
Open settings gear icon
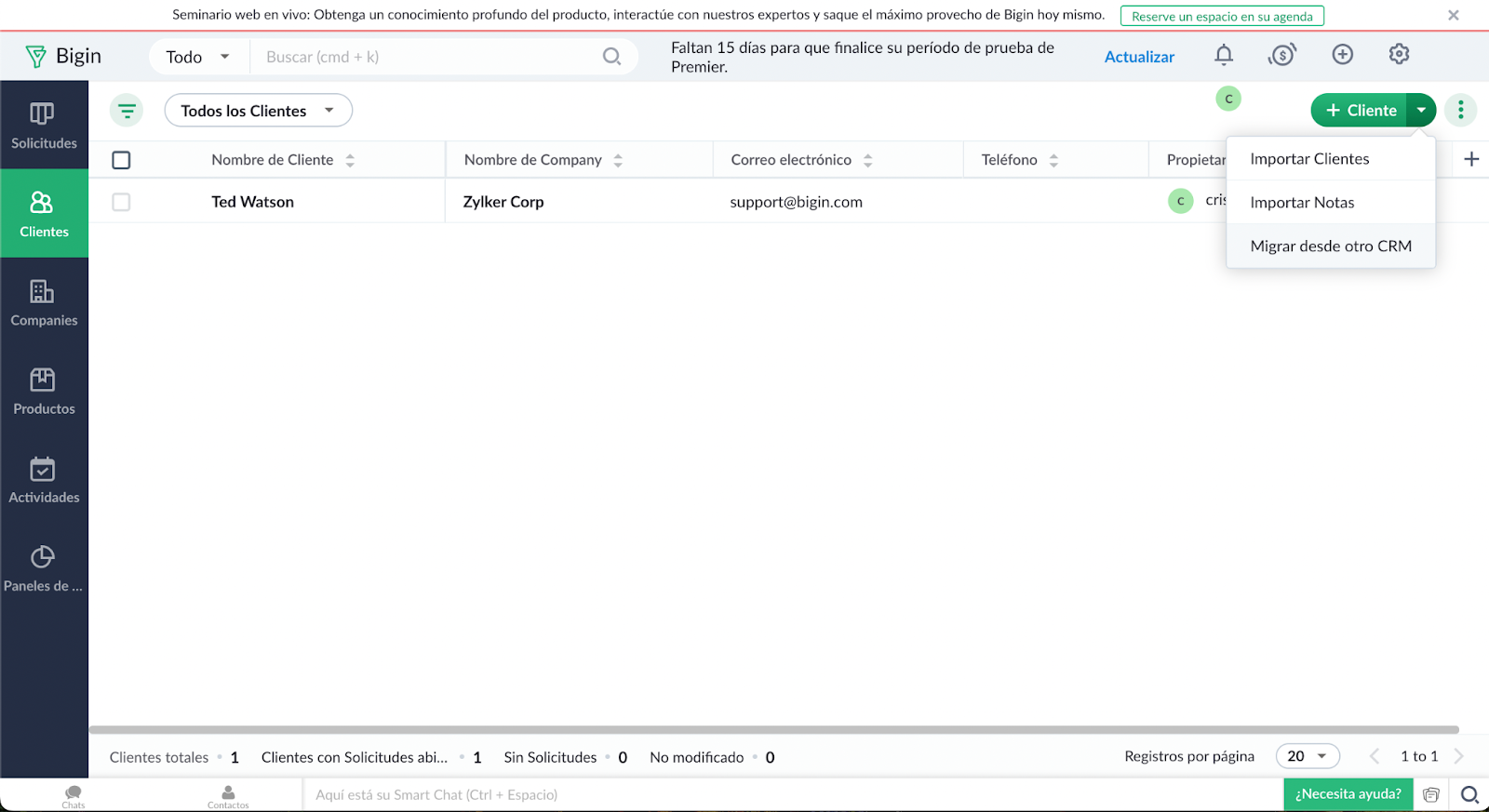(x=1399, y=55)
